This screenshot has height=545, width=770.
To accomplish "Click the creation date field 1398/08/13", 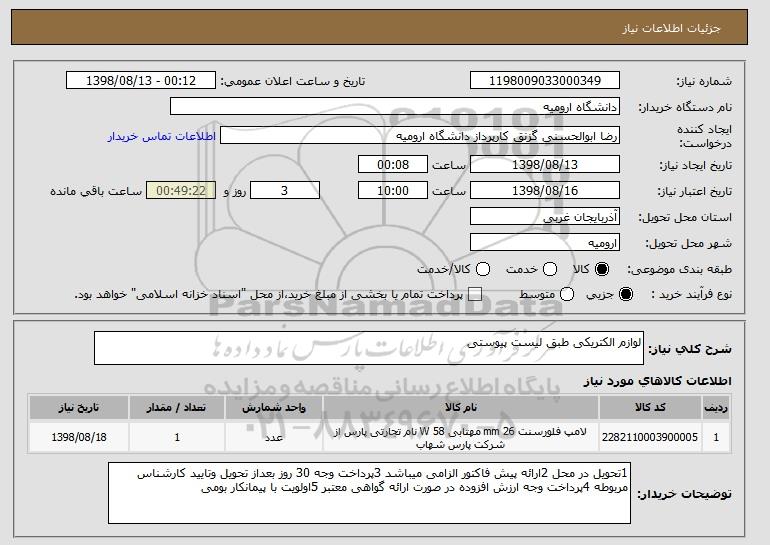I will [x=545, y=164].
